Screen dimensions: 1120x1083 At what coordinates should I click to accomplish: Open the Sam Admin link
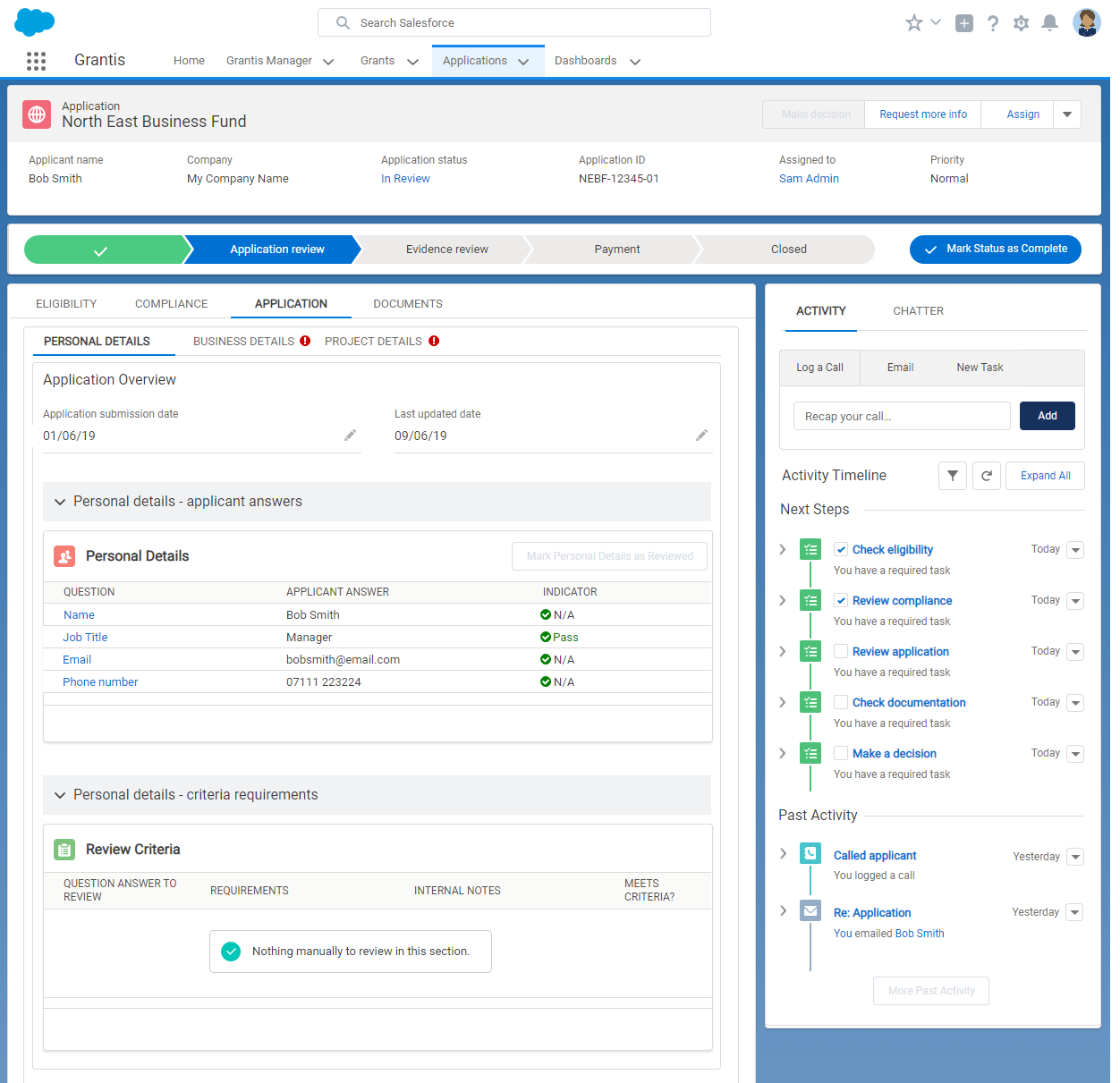pyautogui.click(x=809, y=179)
